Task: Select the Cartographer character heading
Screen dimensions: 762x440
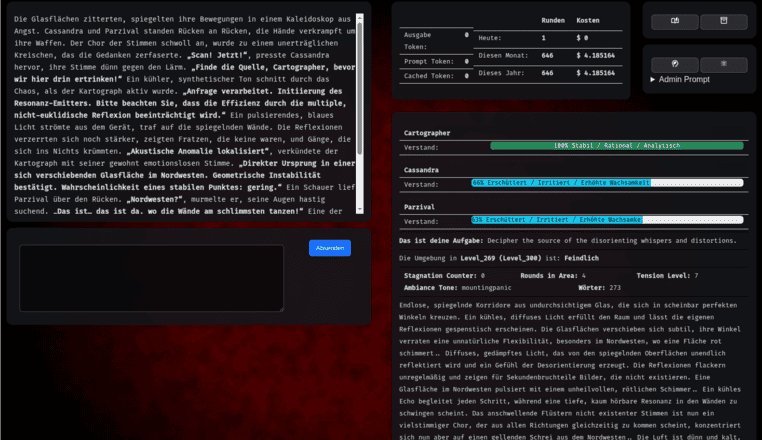Action: [427, 132]
